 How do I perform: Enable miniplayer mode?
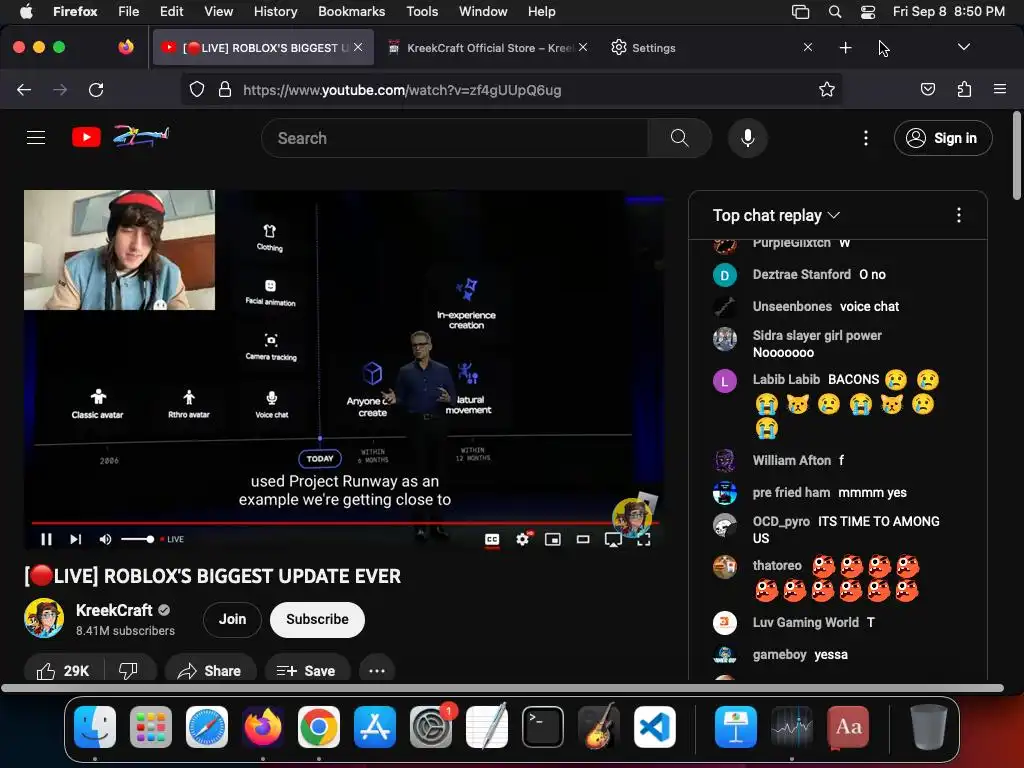pyautogui.click(x=552, y=539)
